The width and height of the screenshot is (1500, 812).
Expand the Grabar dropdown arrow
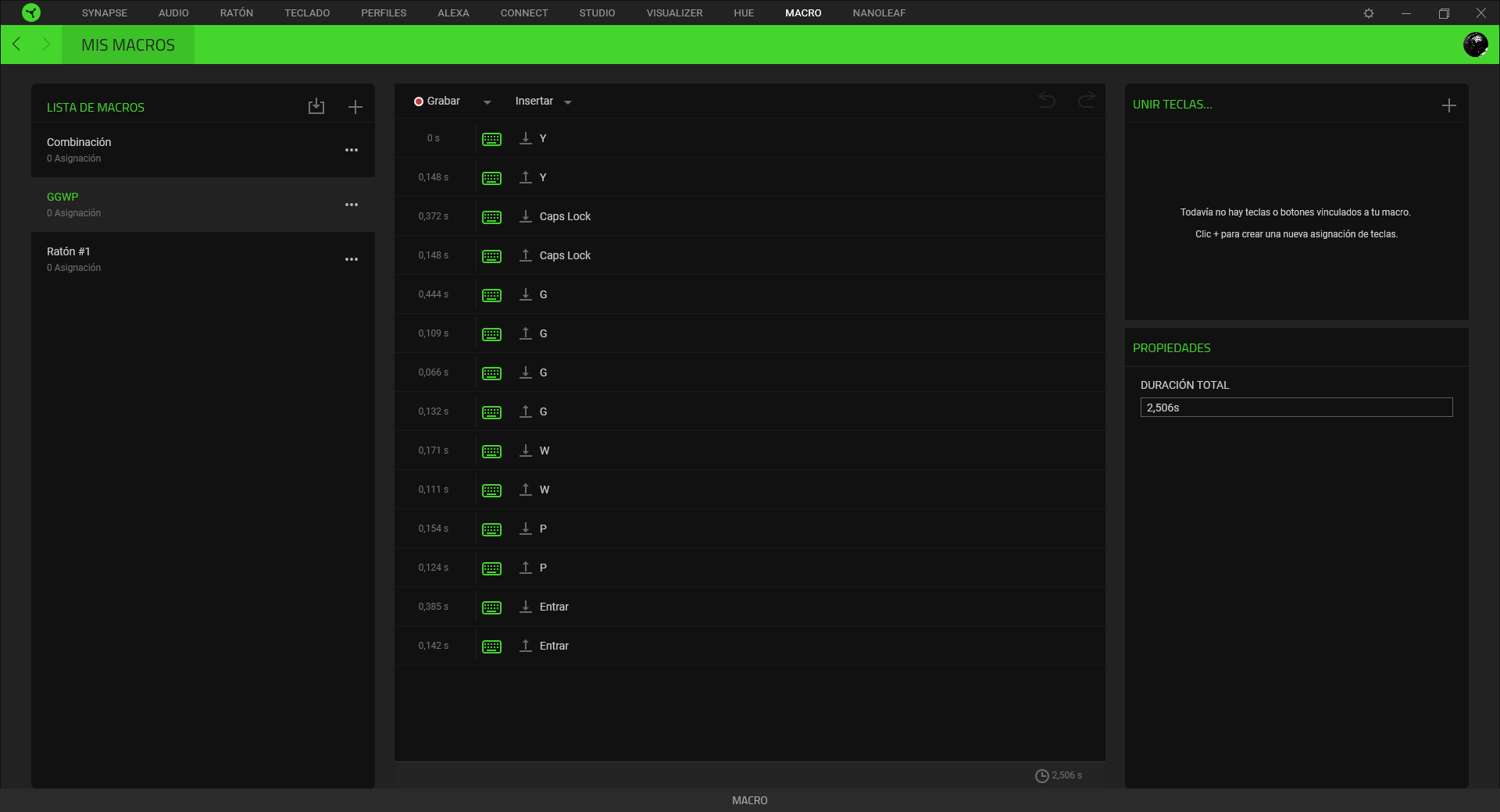pyautogui.click(x=487, y=102)
